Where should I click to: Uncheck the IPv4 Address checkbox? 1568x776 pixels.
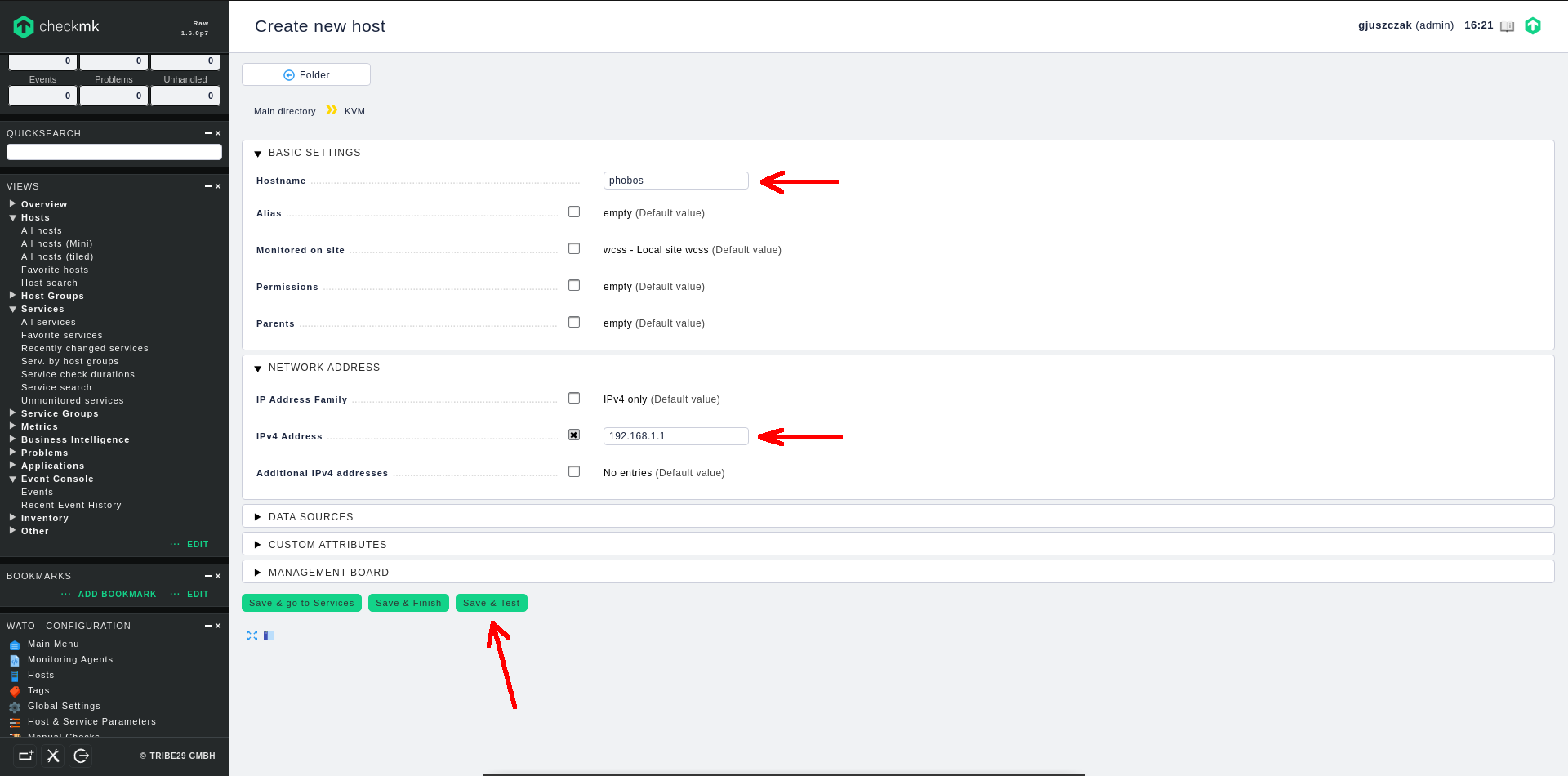[574, 435]
